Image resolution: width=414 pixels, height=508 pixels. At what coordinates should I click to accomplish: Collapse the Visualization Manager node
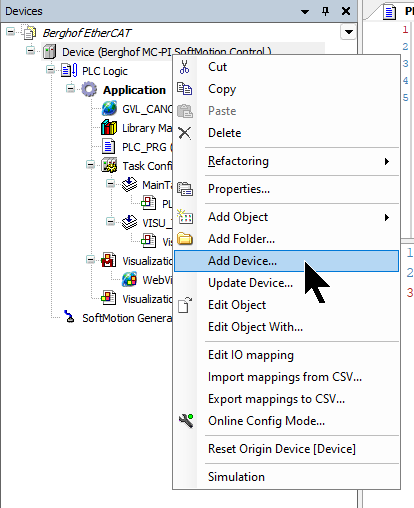(x=90, y=260)
